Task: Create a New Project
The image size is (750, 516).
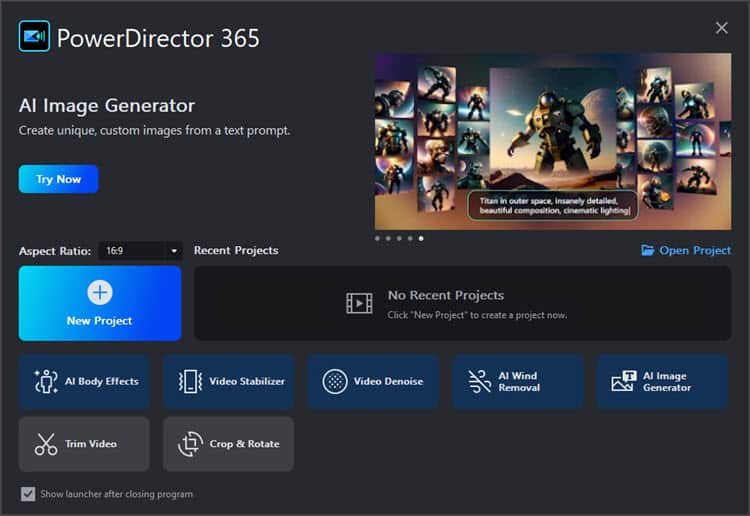Action: [100, 303]
